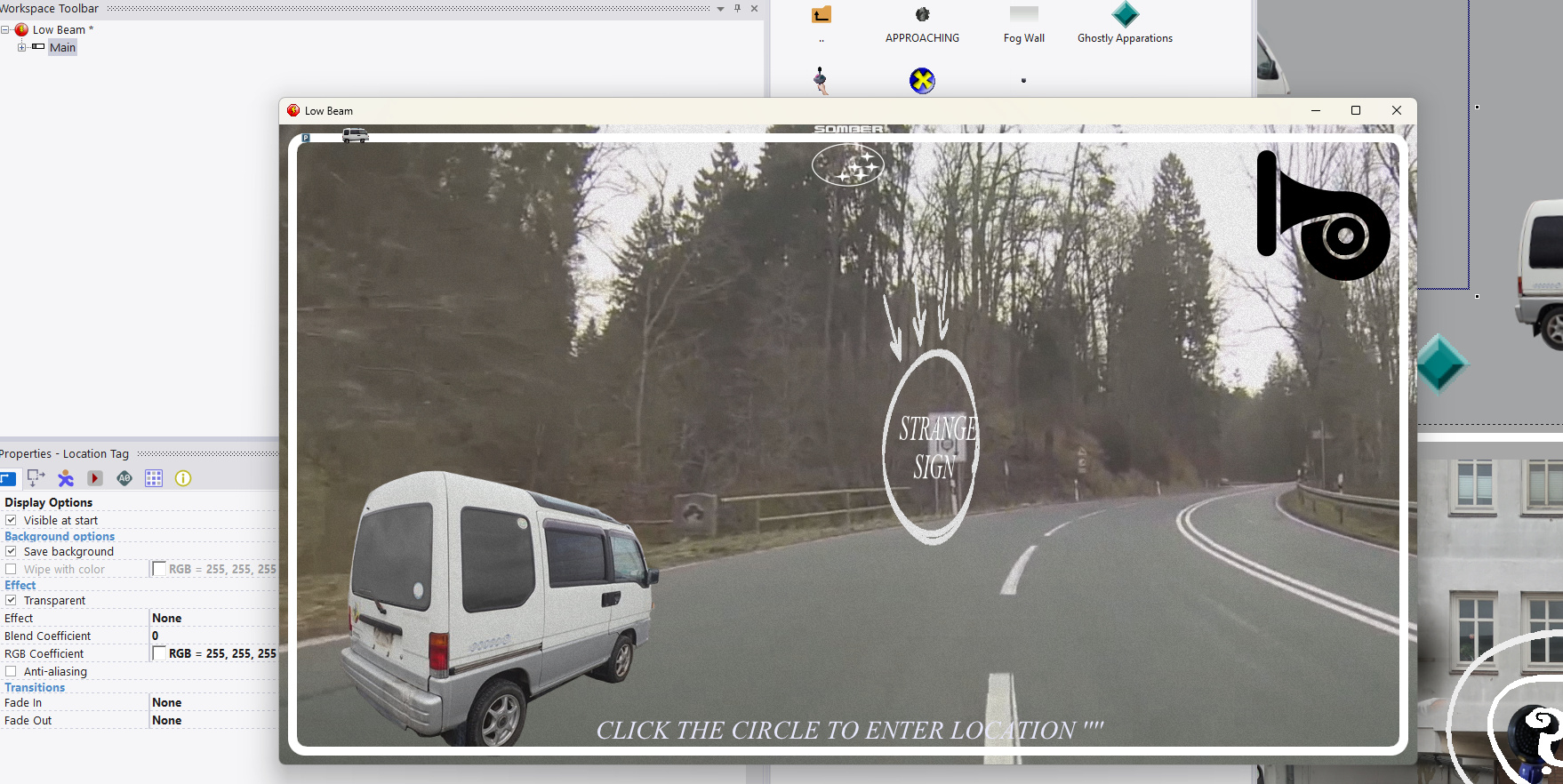Open the Workspace Toolbar dropdown arrow

coord(720,9)
